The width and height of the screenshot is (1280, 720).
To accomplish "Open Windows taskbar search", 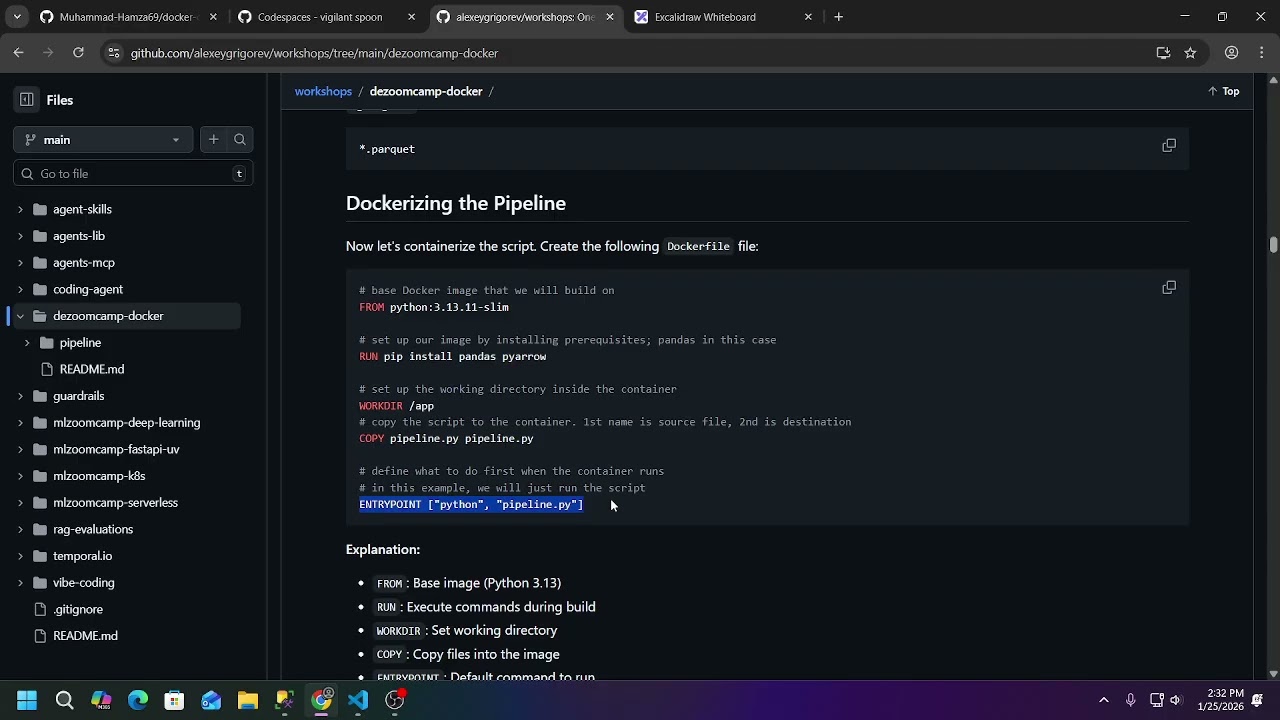I will pyautogui.click(x=64, y=700).
